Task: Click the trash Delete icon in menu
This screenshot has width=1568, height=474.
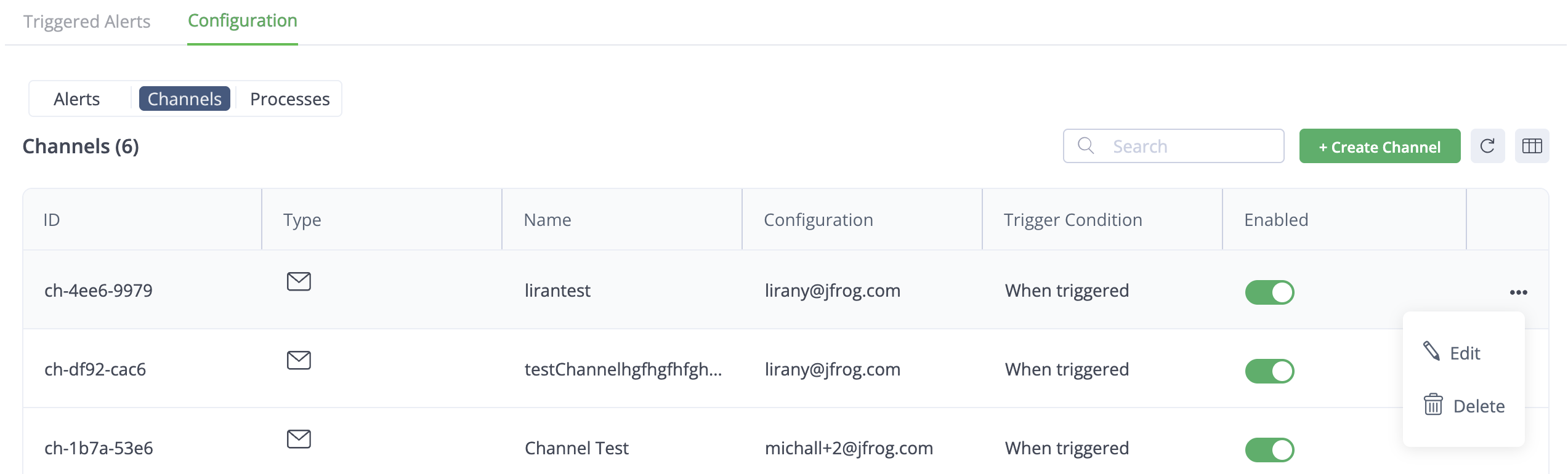Action: click(1433, 405)
